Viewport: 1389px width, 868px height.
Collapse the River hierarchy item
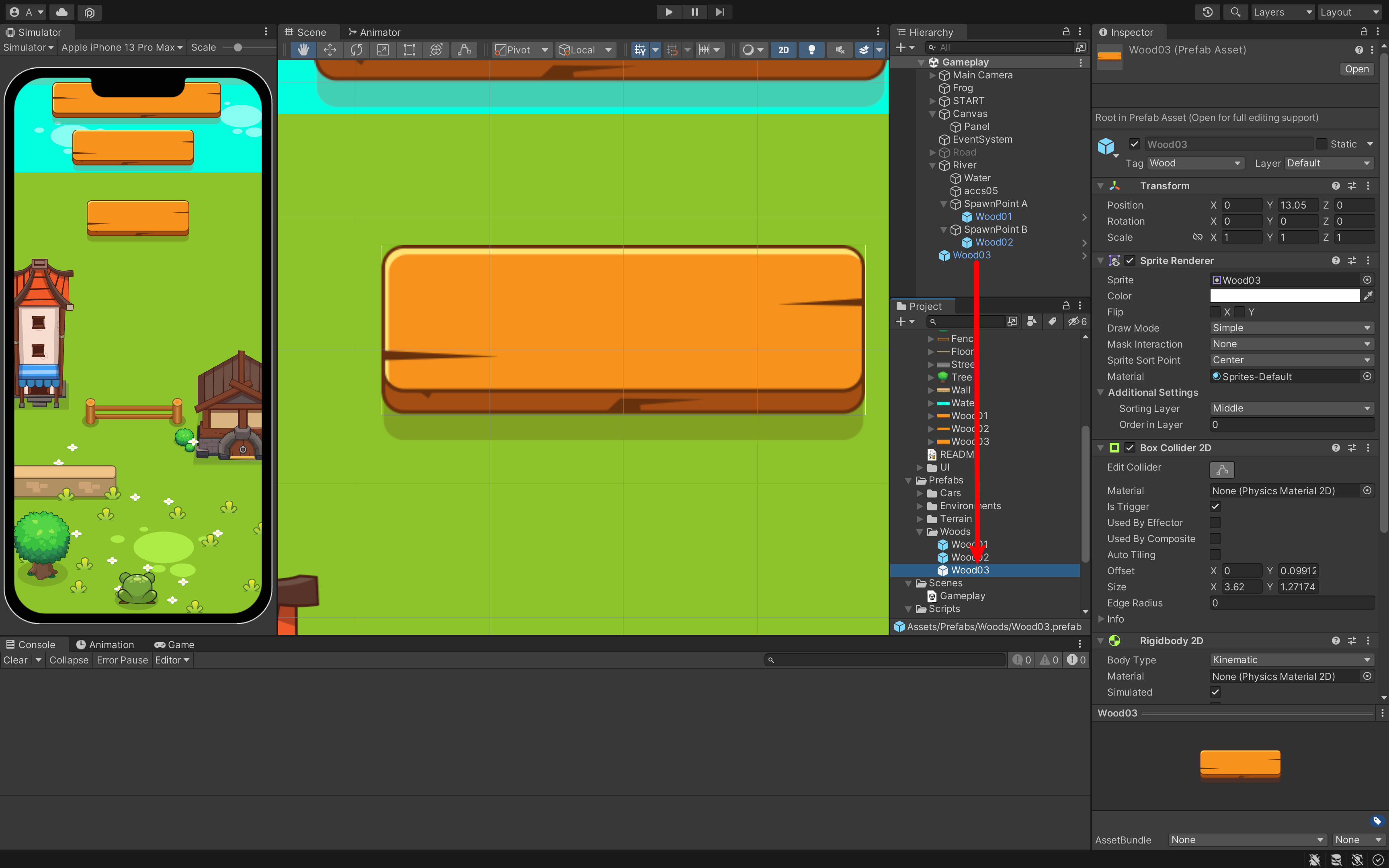[932, 165]
